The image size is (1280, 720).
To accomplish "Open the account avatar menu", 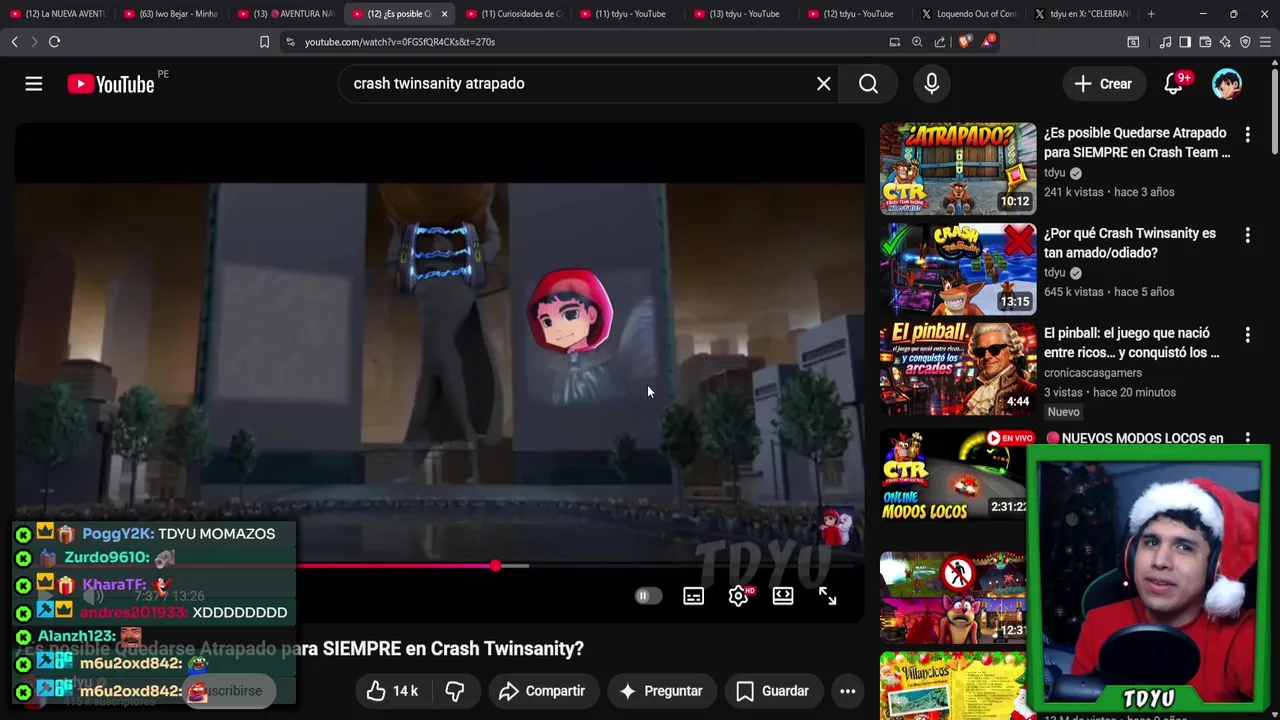I will [x=1227, y=84].
